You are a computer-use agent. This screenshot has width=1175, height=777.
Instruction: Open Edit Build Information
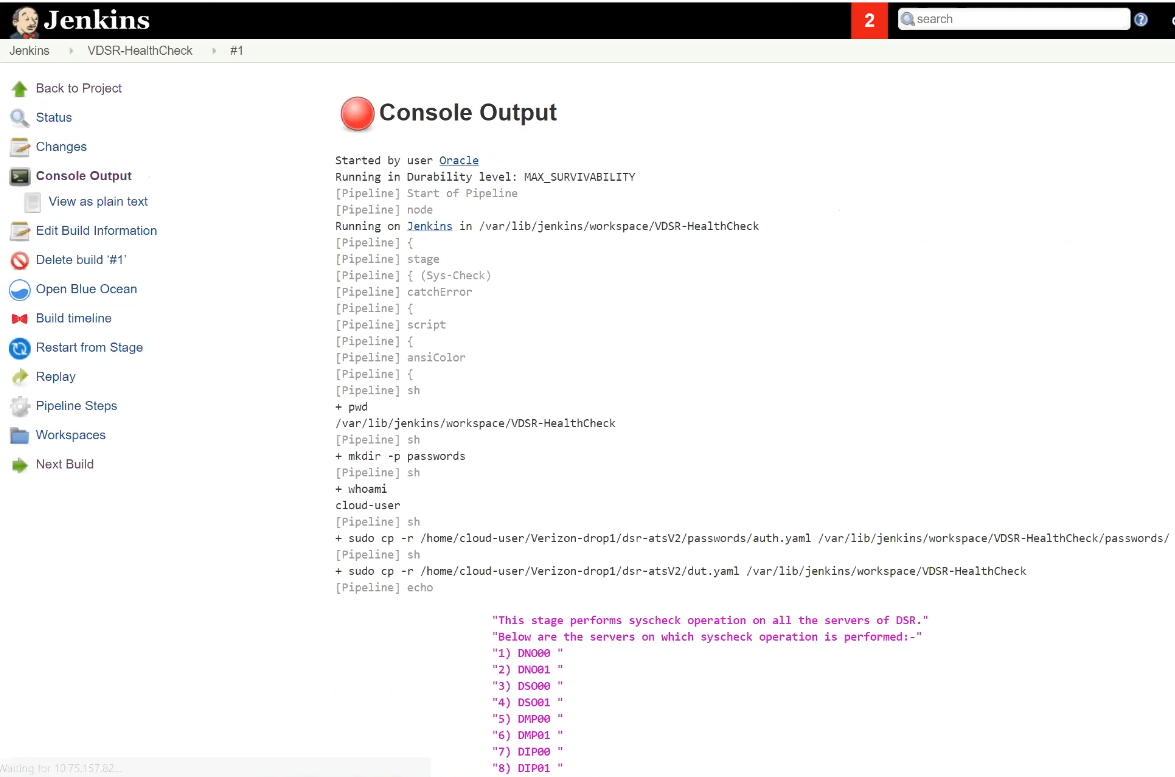coord(97,231)
